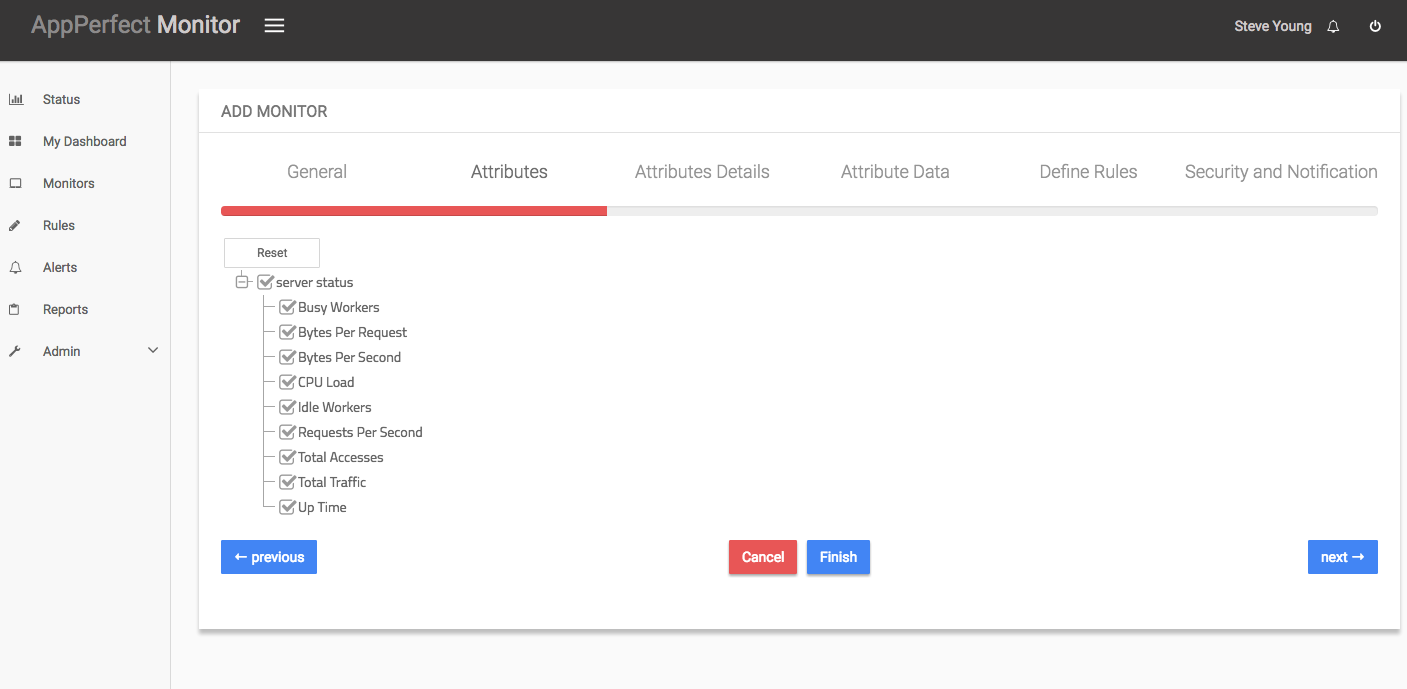Viewport: 1407px width, 689px height.
Task: Click the previous button
Action: [x=269, y=557]
